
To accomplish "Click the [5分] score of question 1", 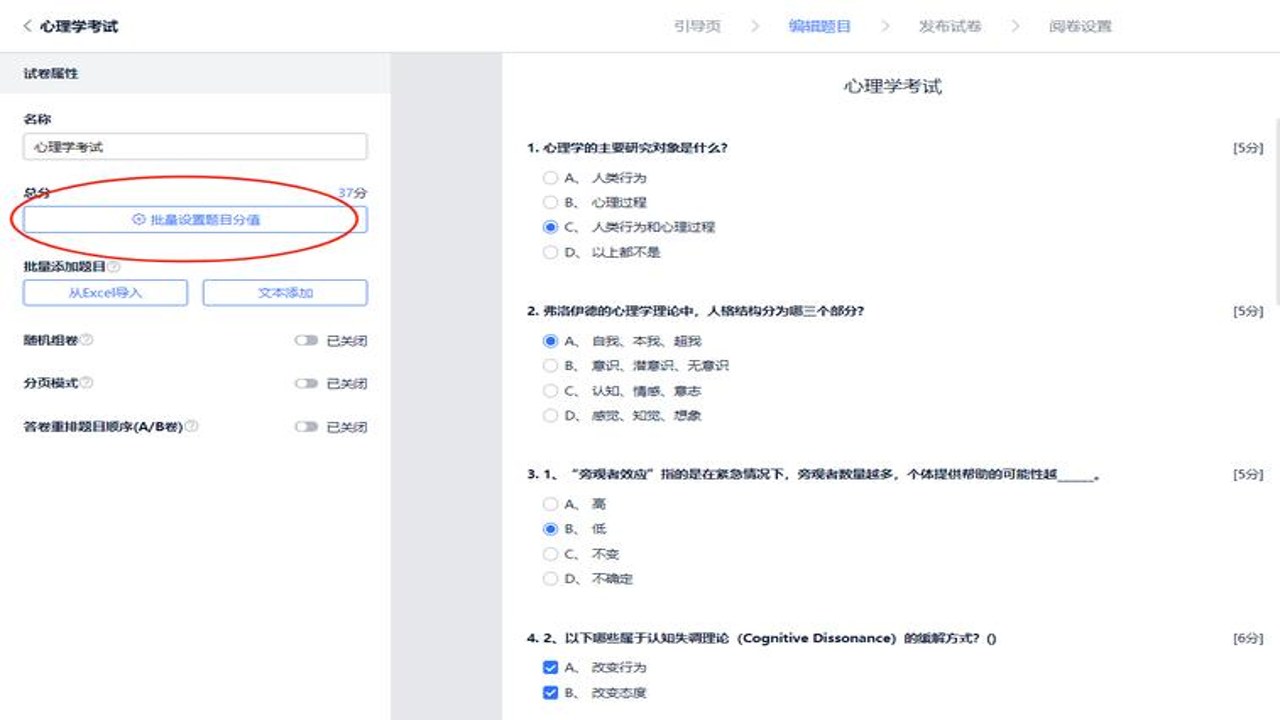I will (x=1248, y=148).
